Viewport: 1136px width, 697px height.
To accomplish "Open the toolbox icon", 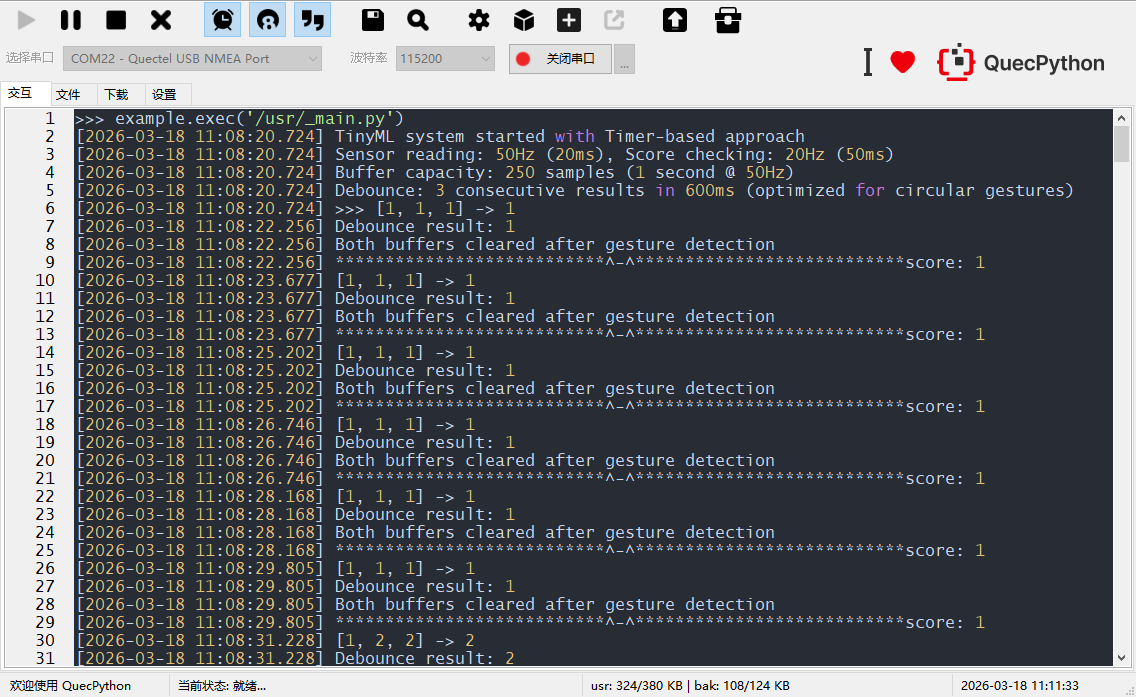I will click(x=728, y=20).
